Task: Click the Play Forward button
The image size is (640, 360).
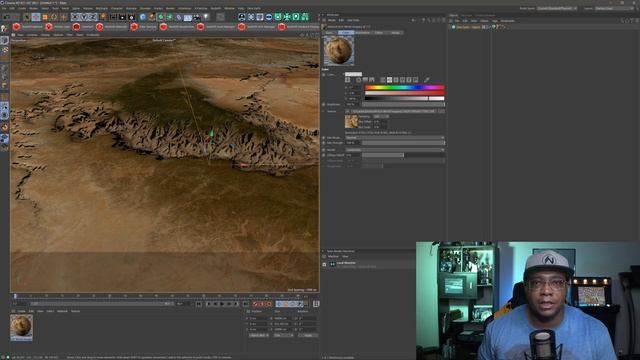Action: (222, 304)
